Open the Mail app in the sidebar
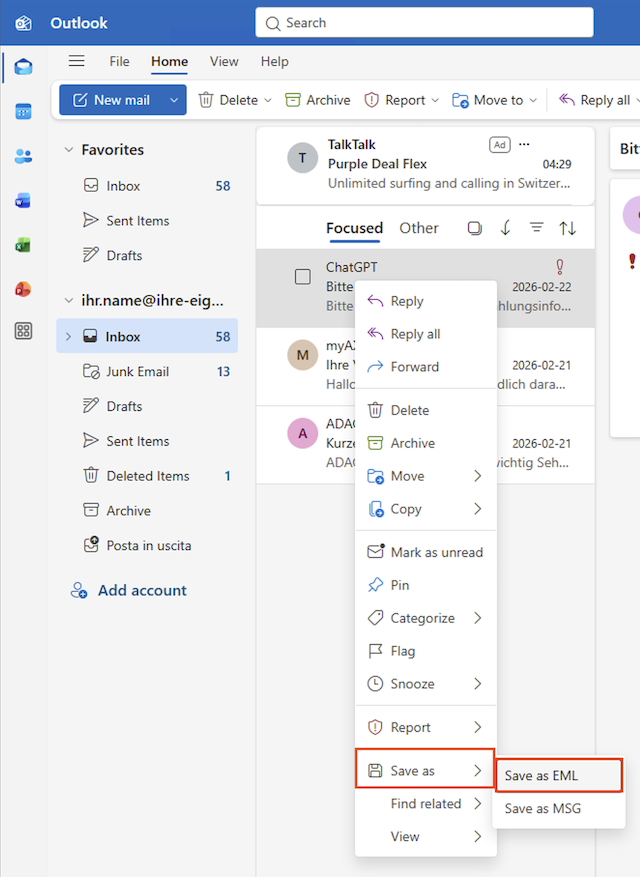Viewport: 640px width, 877px height. [x=23, y=67]
